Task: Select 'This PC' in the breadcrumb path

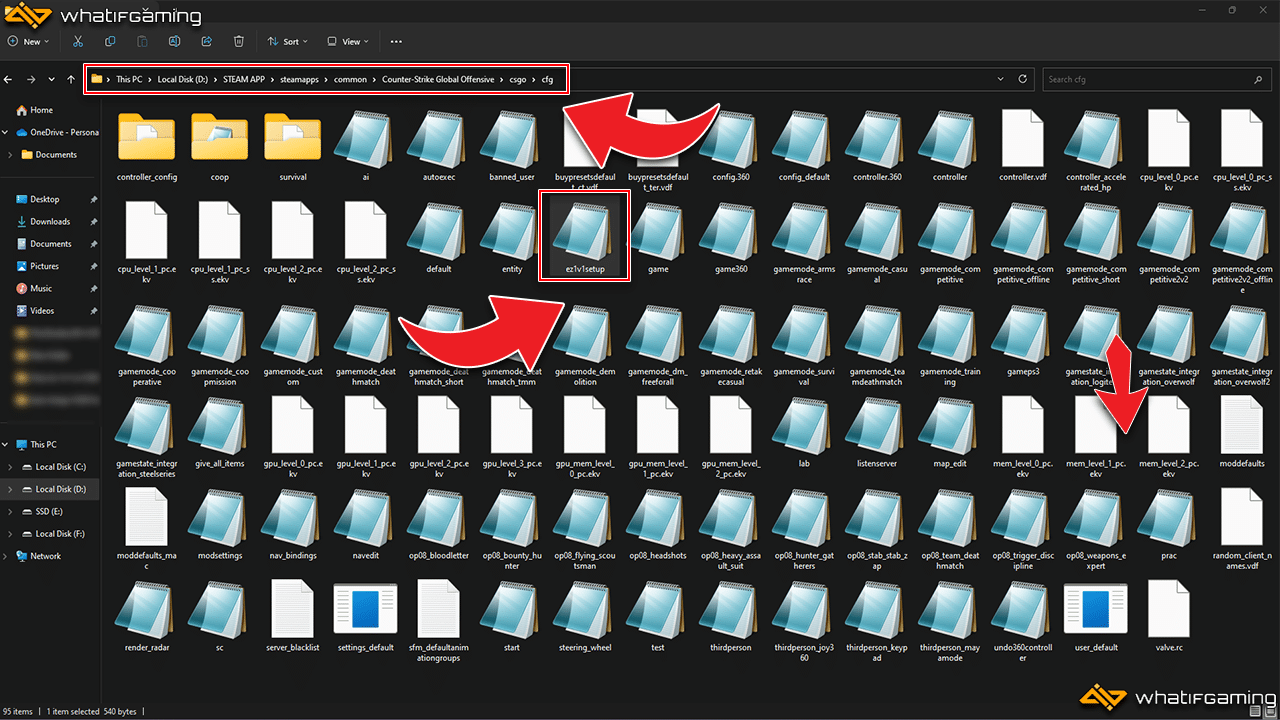Action: coord(128,79)
